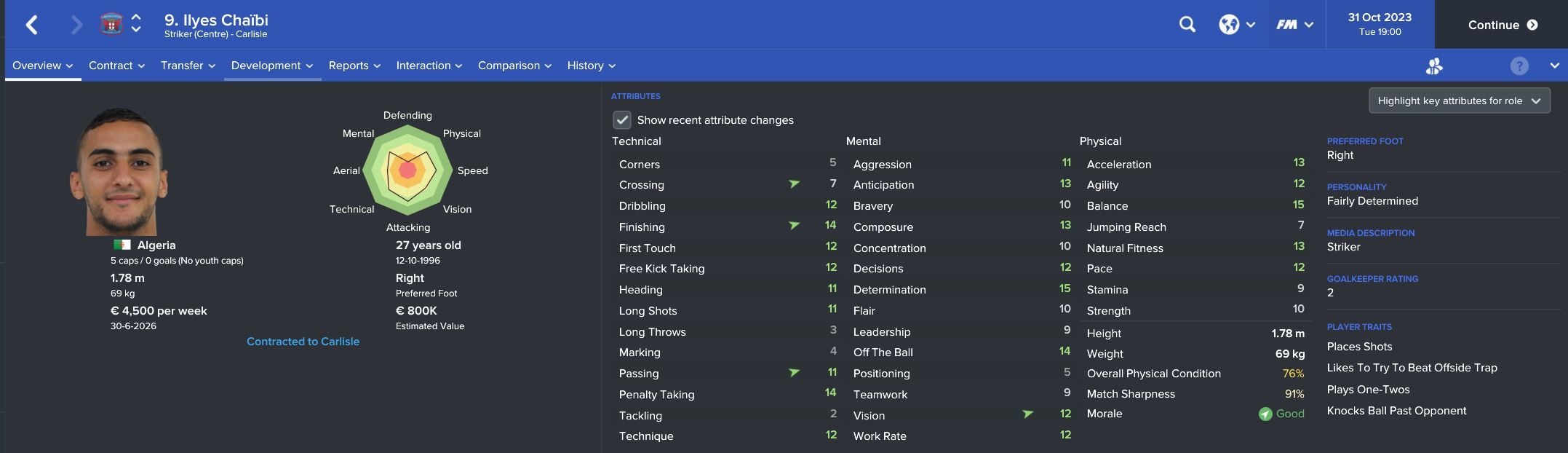The image size is (1568, 453).
Task: Click the forward navigation arrow
Action: tap(76, 25)
